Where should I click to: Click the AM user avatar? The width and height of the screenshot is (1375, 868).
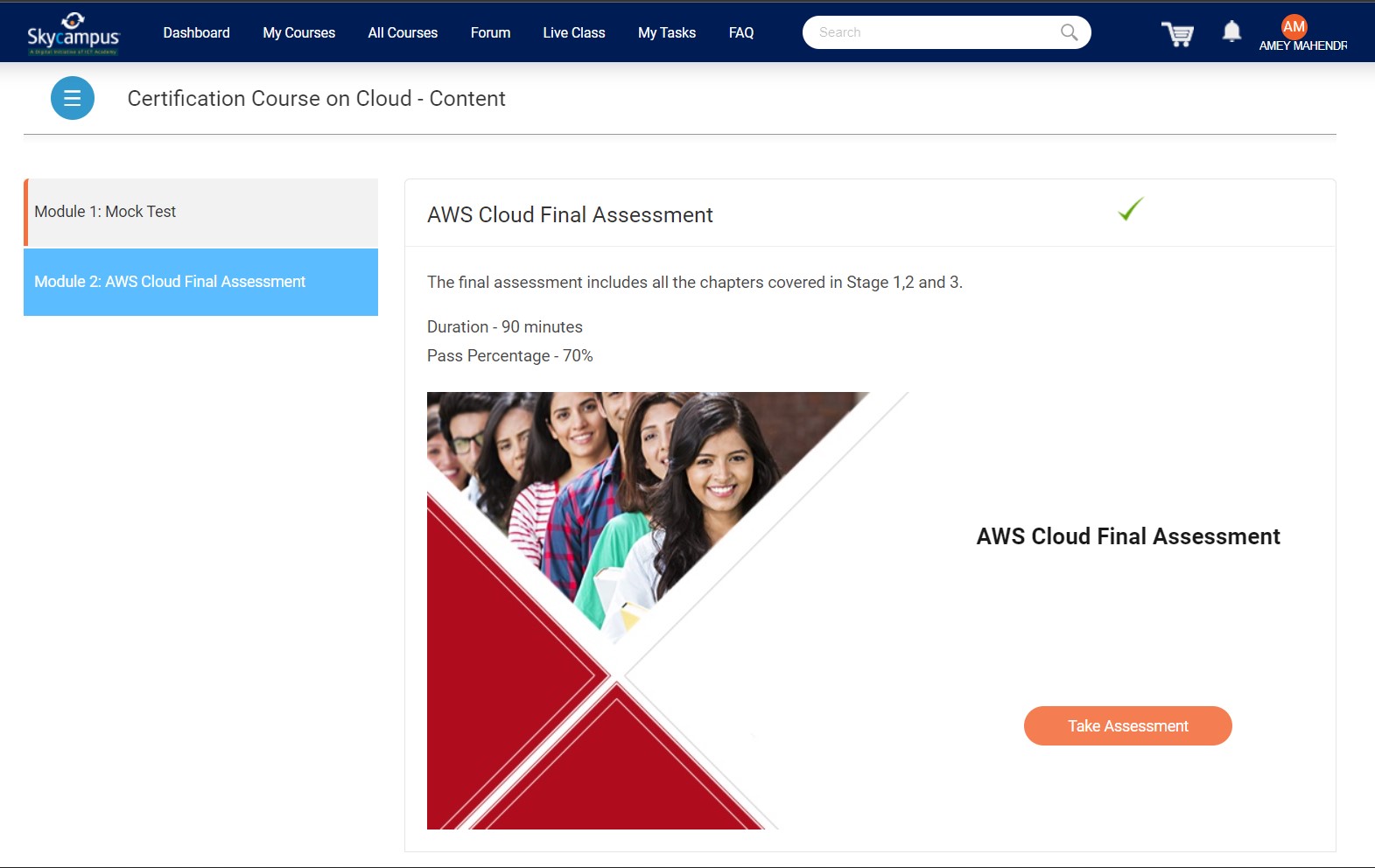tap(1294, 26)
